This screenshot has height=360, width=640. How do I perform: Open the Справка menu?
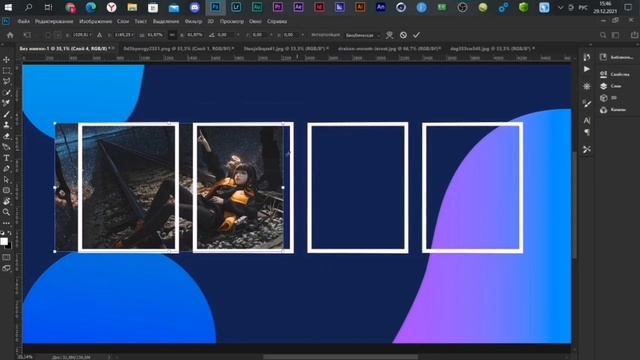(x=277, y=21)
